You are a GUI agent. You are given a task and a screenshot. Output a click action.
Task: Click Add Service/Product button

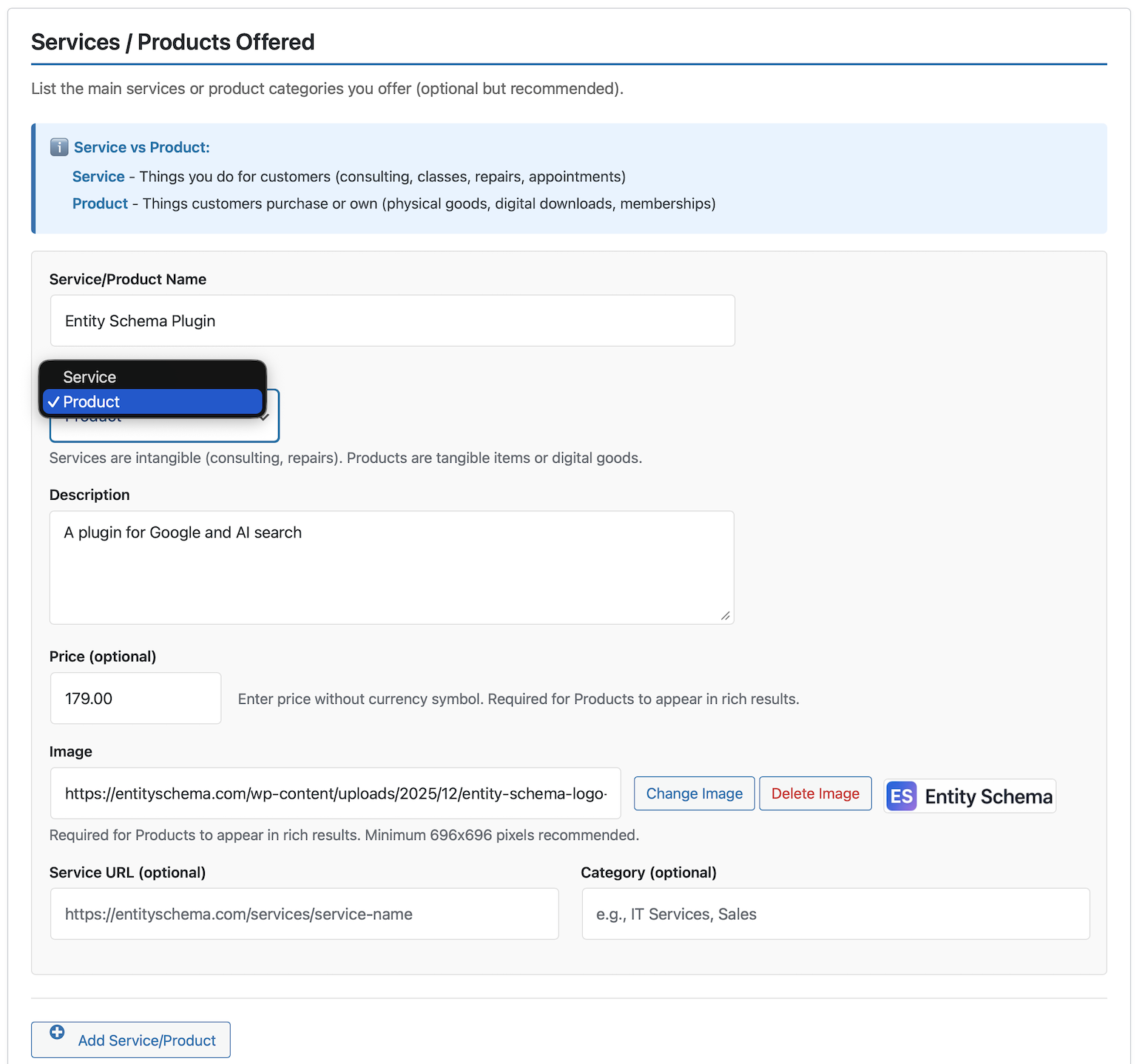coord(131,1040)
